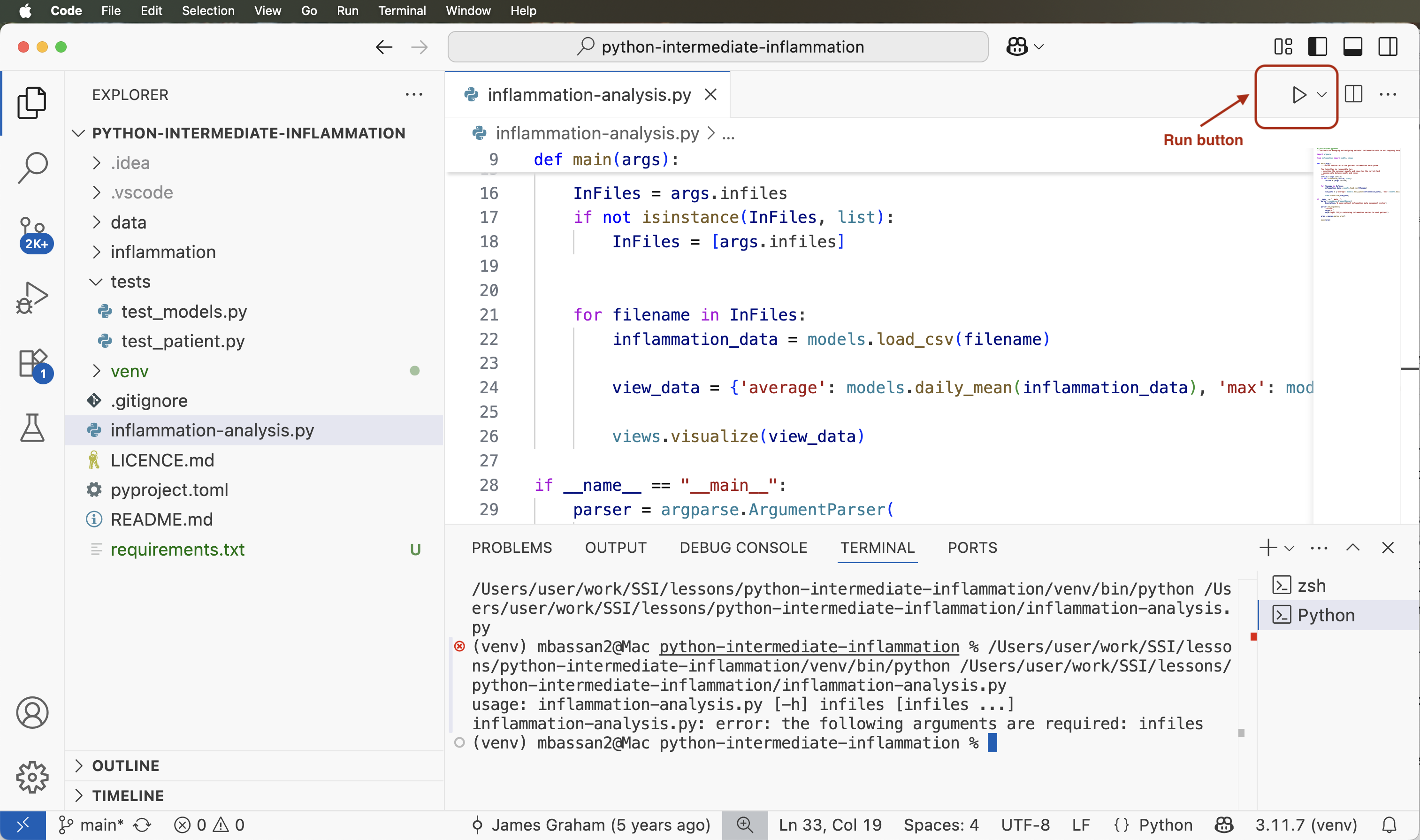The width and height of the screenshot is (1420, 840).
Task: Toggle the secondary side bar
Action: click(1387, 46)
